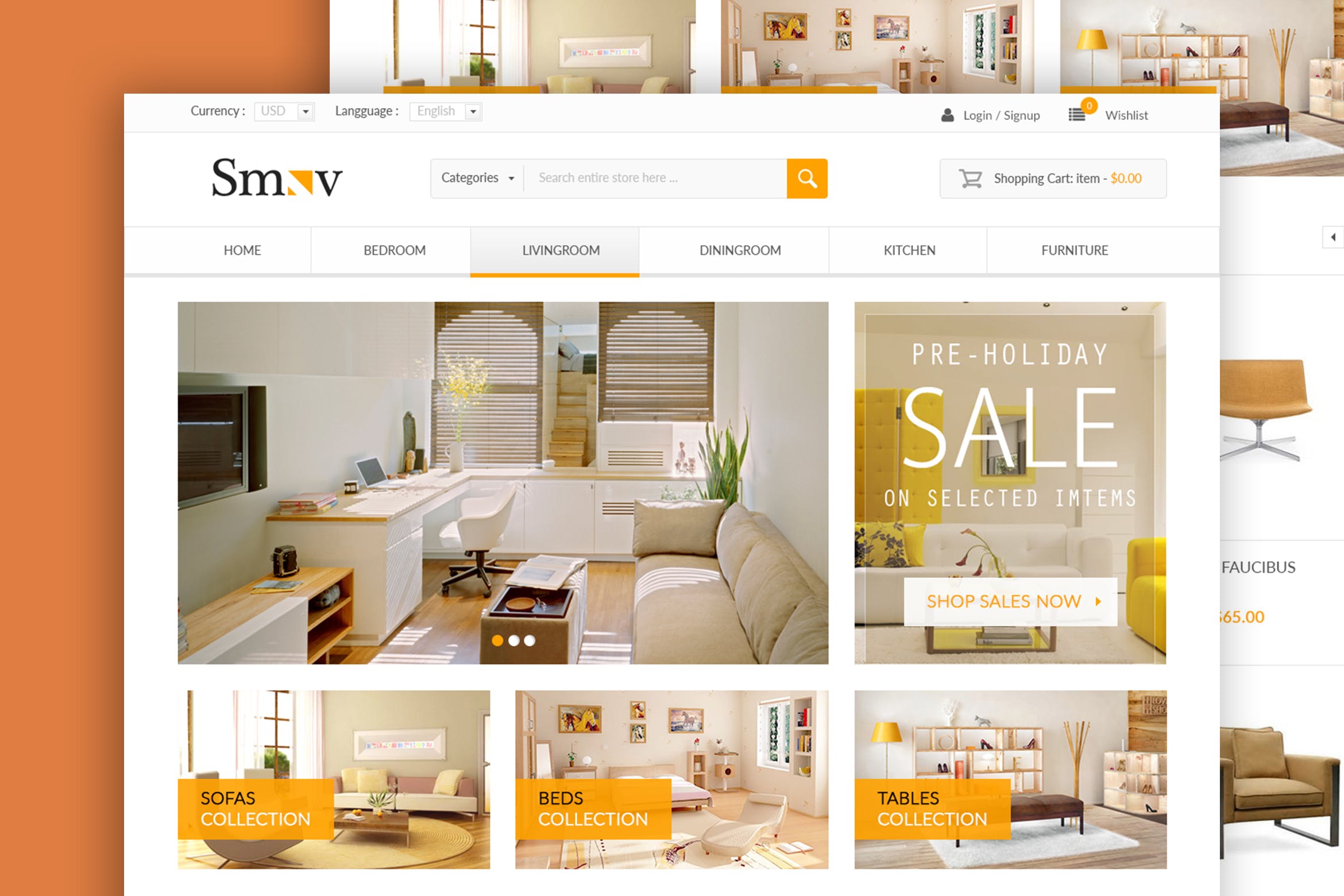
Task: Click the search magnifier icon
Action: click(x=808, y=179)
